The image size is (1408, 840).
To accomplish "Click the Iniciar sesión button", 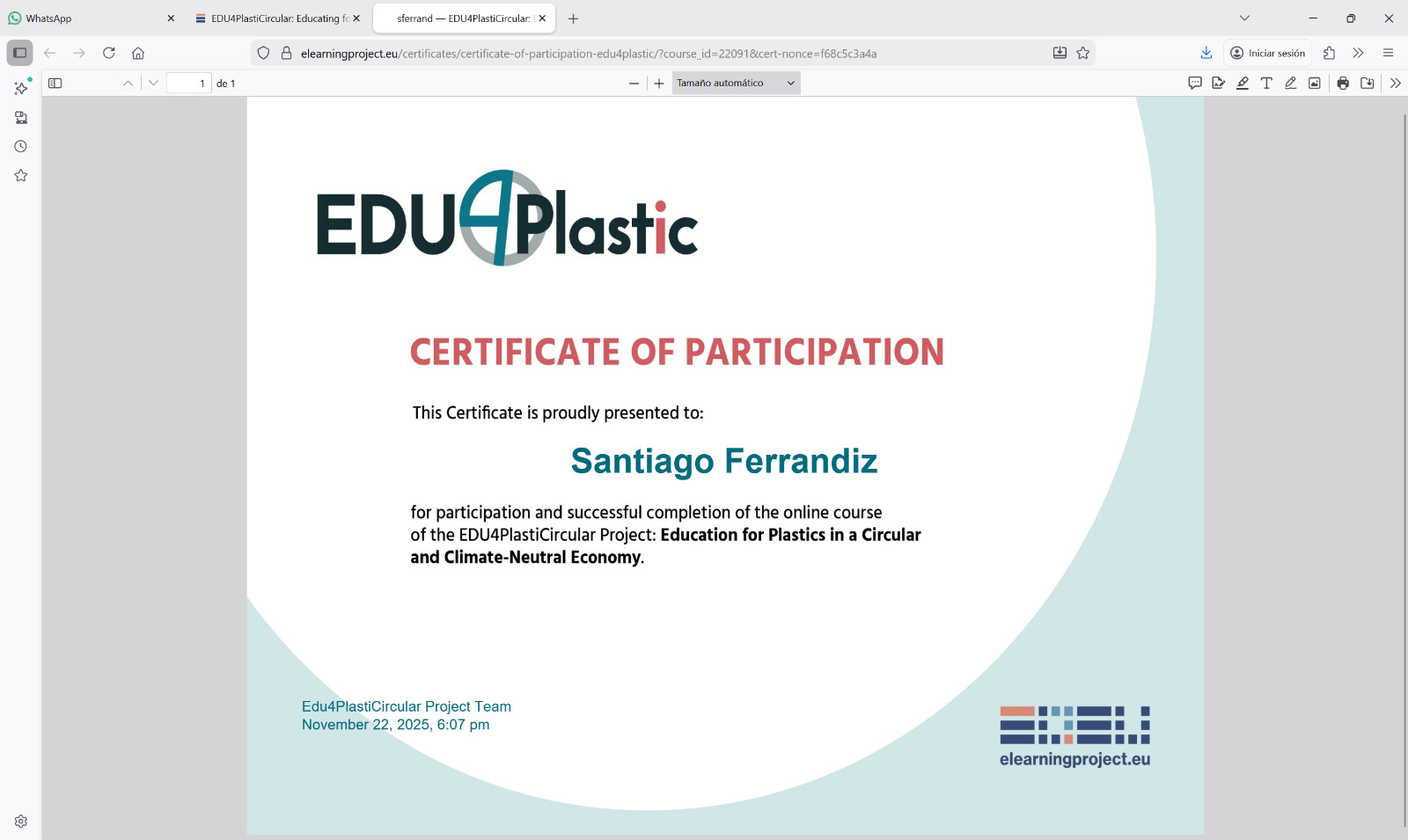I will click(x=1267, y=53).
